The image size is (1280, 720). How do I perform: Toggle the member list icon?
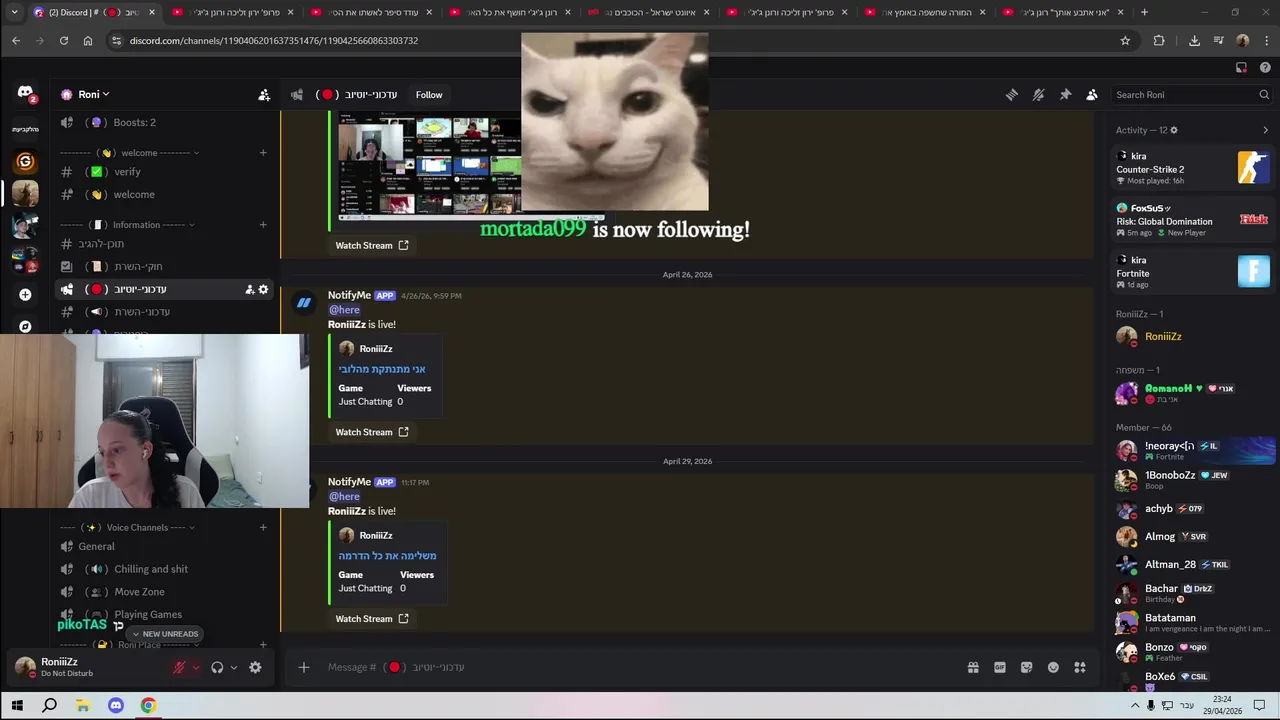click(x=1092, y=95)
